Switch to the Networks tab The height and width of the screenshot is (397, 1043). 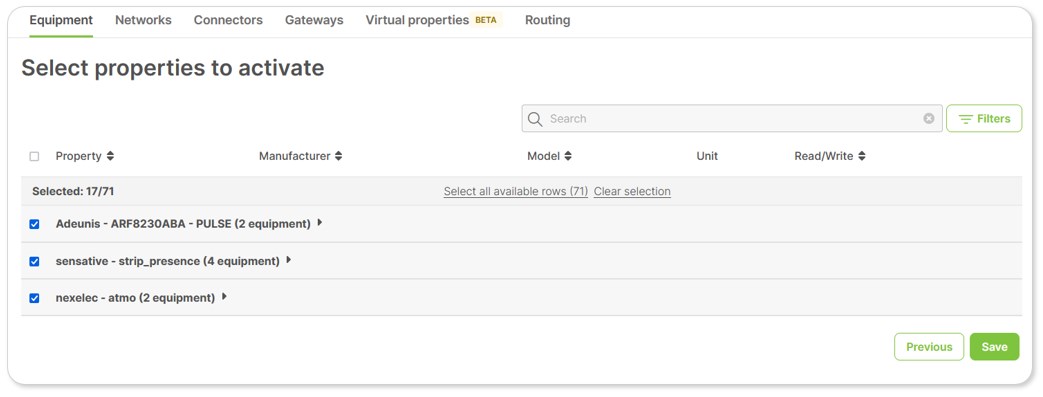143,20
